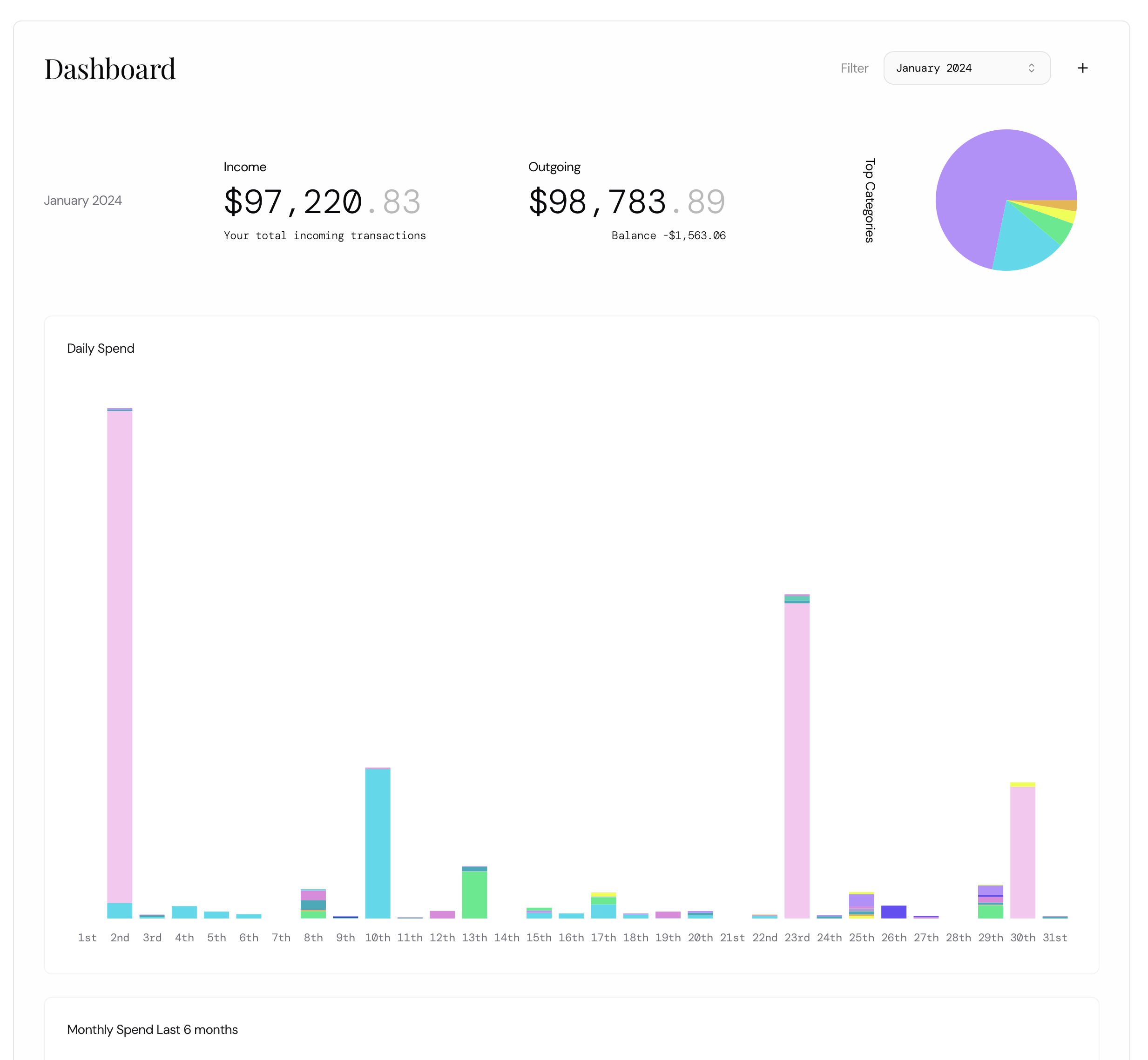The width and height of the screenshot is (1148, 1060).
Task: Click the Filter control
Action: (x=854, y=67)
